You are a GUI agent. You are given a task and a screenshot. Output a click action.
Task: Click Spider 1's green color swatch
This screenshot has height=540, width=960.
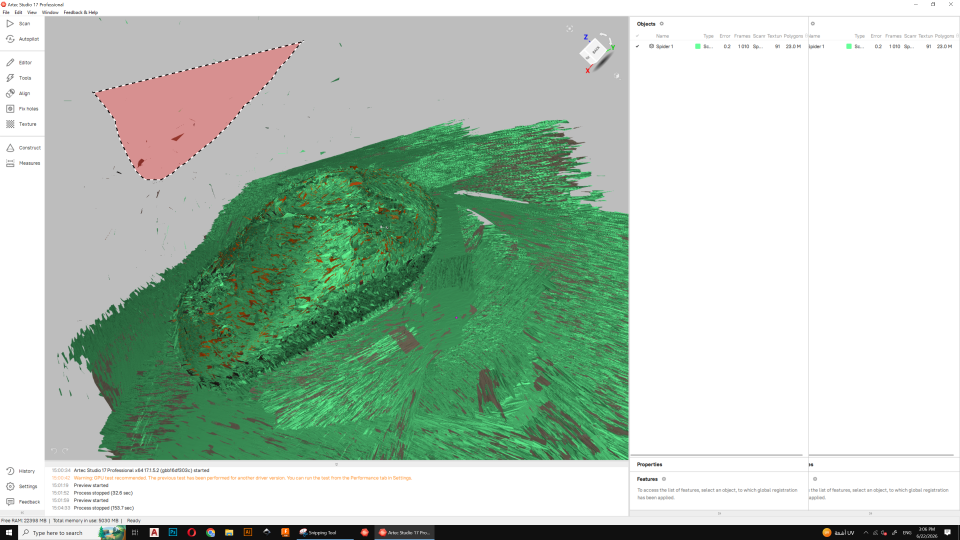click(697, 46)
